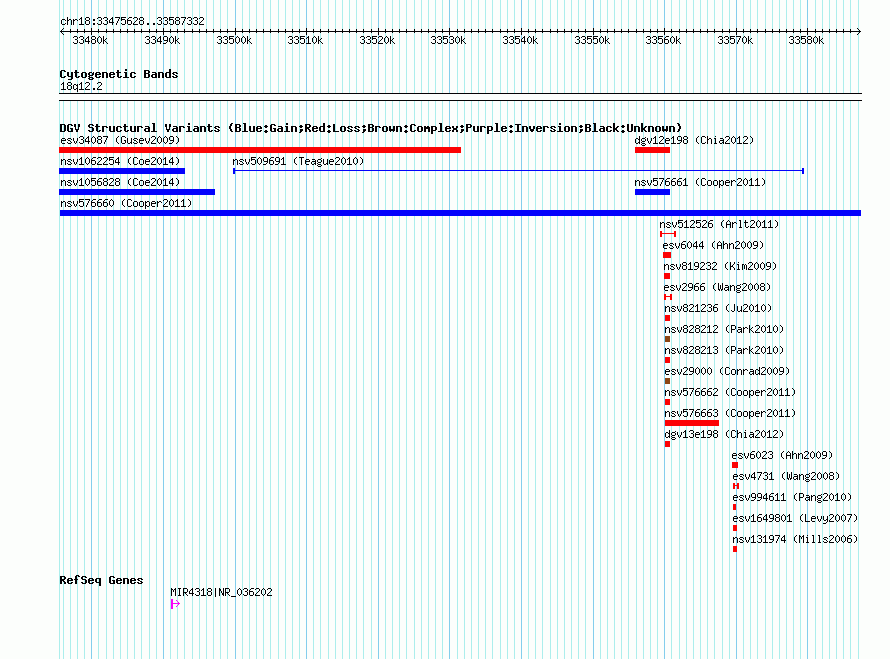Click the red esv994611 marker
Screen dimensions: 890x659
[x=734, y=507]
